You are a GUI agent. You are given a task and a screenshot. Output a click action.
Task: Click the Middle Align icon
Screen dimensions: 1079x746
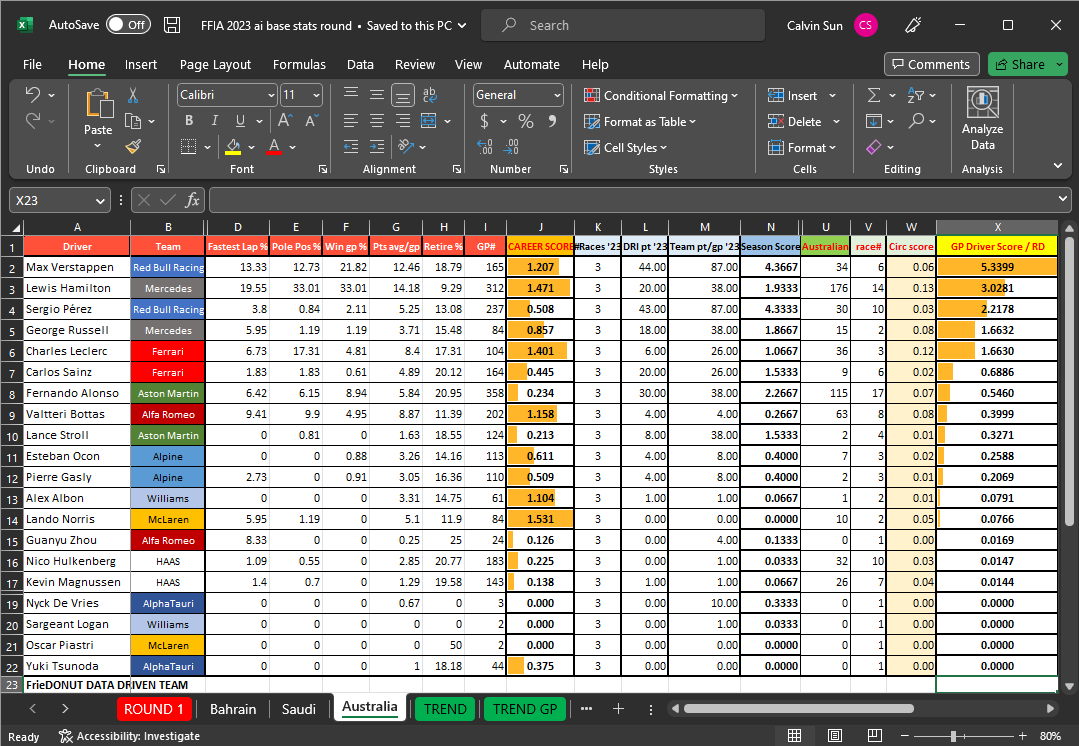[x=376, y=95]
